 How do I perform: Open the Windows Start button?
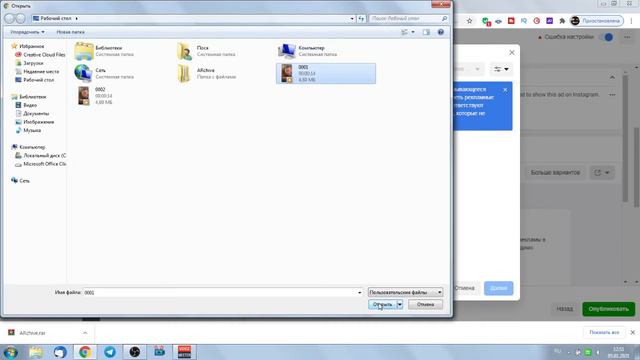10,352
